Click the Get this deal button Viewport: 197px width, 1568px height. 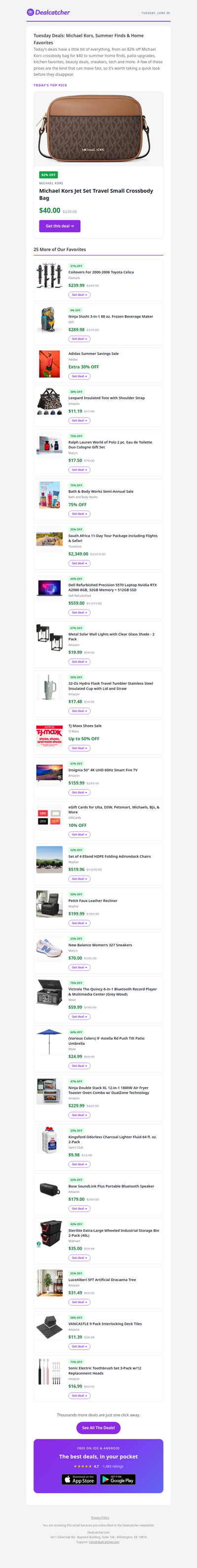coord(60,226)
